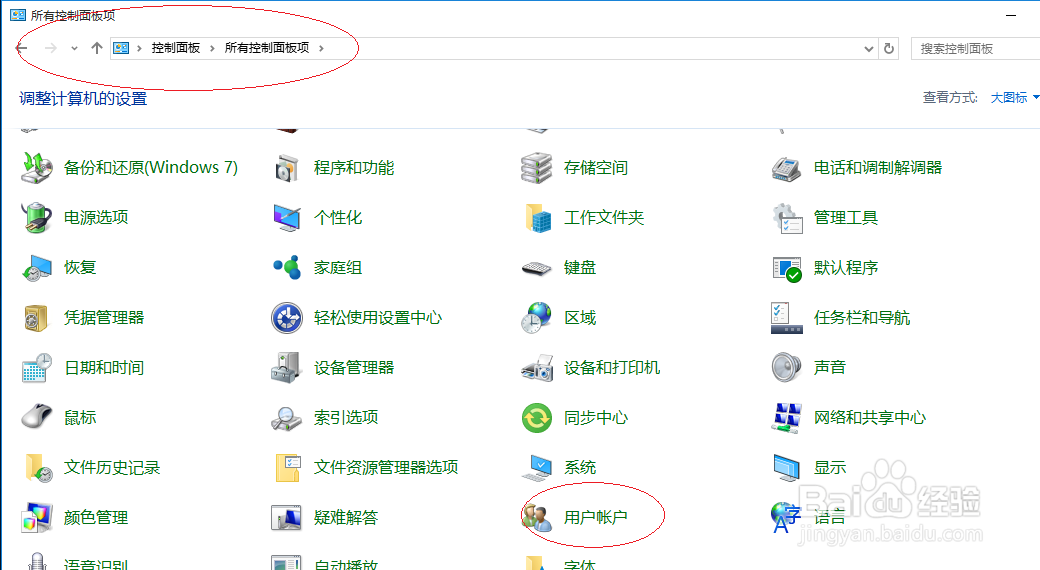This screenshot has width=1040, height=570.
Task: Open the 程序和功能 icon
Action: (x=287, y=167)
